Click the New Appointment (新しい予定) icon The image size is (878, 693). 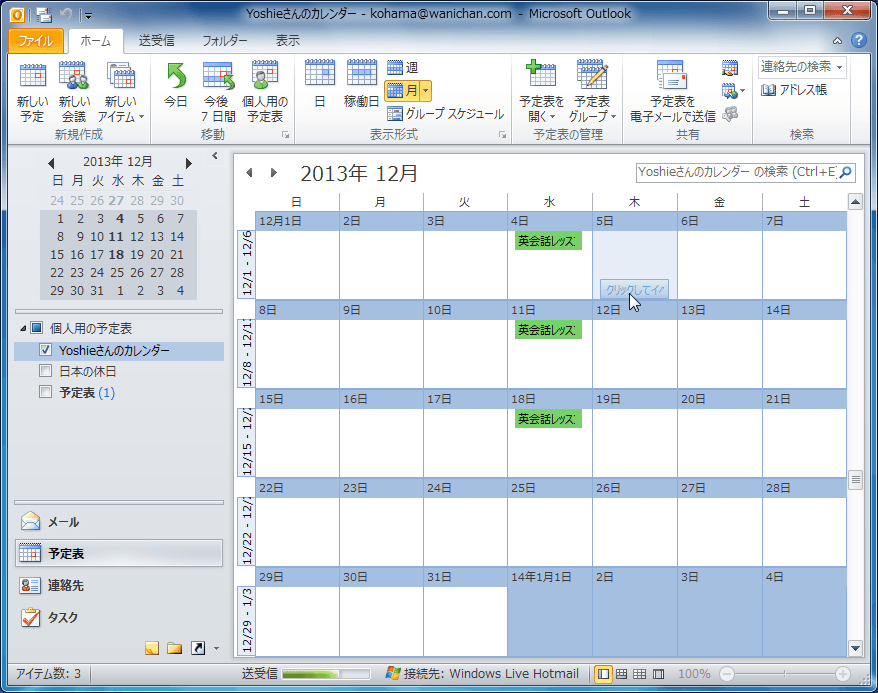point(32,92)
